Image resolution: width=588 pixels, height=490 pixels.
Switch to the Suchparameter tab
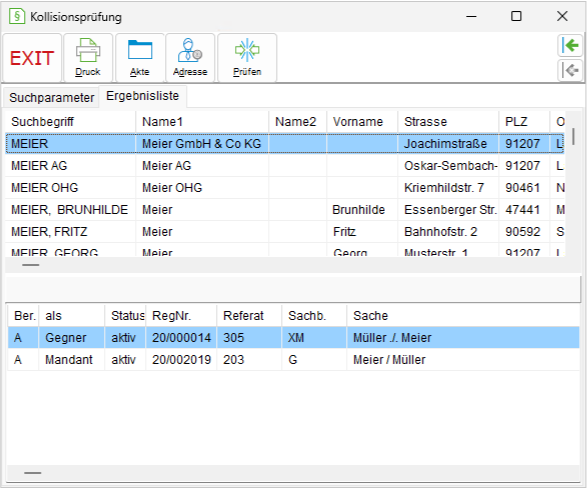point(51,98)
